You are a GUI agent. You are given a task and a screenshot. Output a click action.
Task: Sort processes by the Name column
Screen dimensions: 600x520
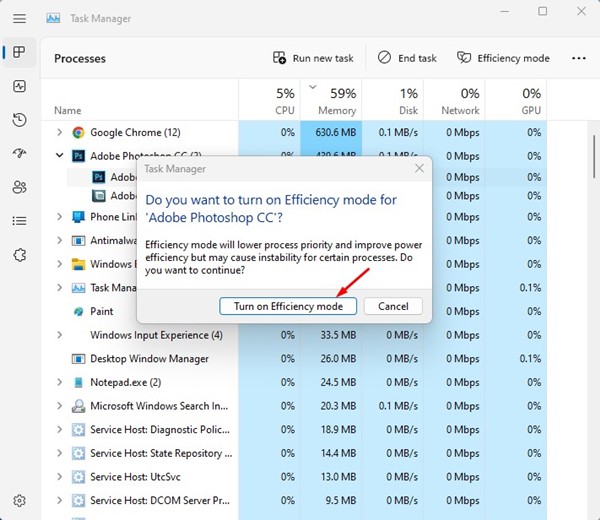(x=140, y=100)
